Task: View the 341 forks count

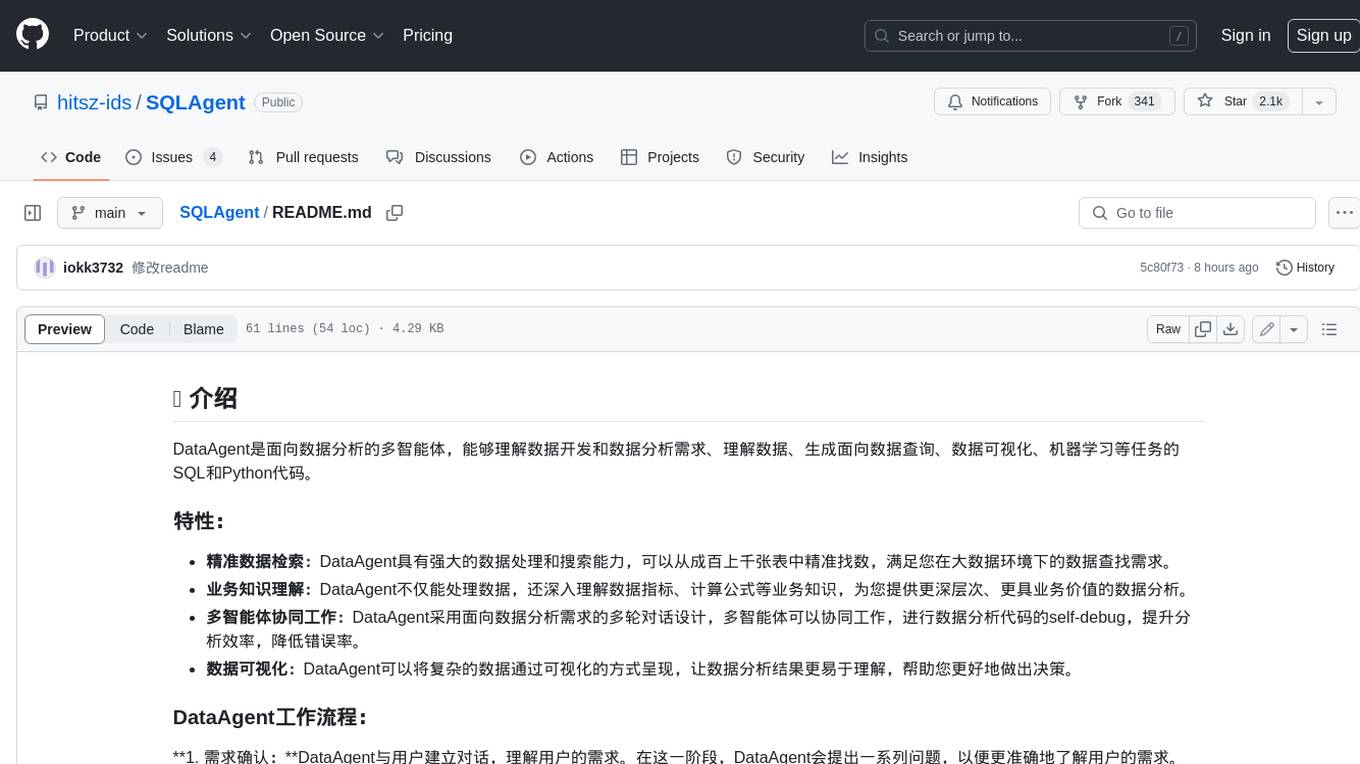Action: [1144, 101]
